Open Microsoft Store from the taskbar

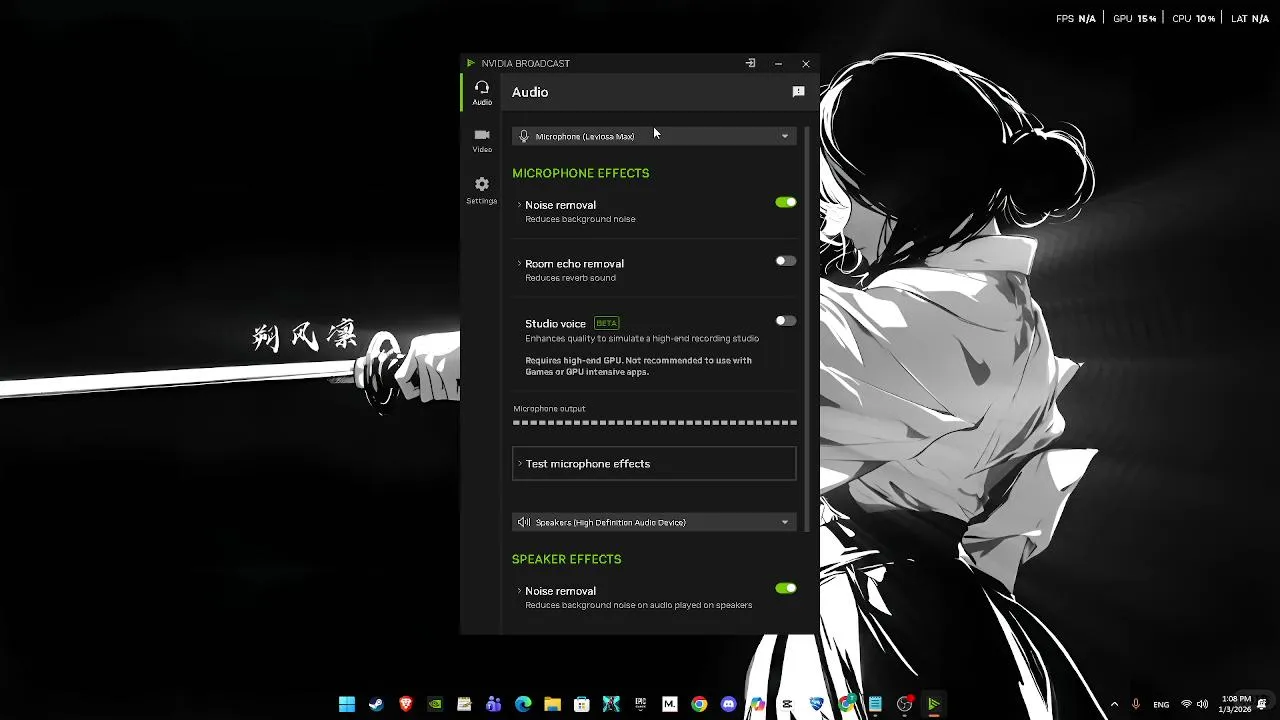[581, 704]
